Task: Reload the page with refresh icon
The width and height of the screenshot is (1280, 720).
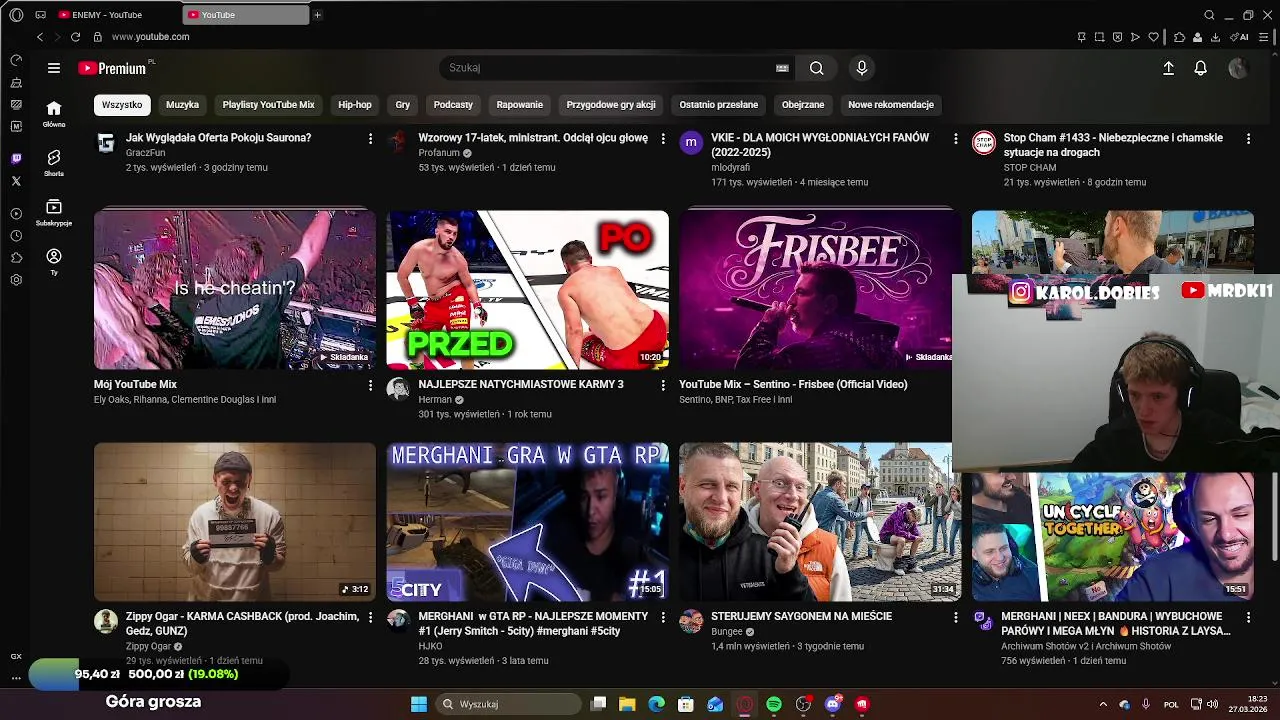Action: click(x=75, y=37)
